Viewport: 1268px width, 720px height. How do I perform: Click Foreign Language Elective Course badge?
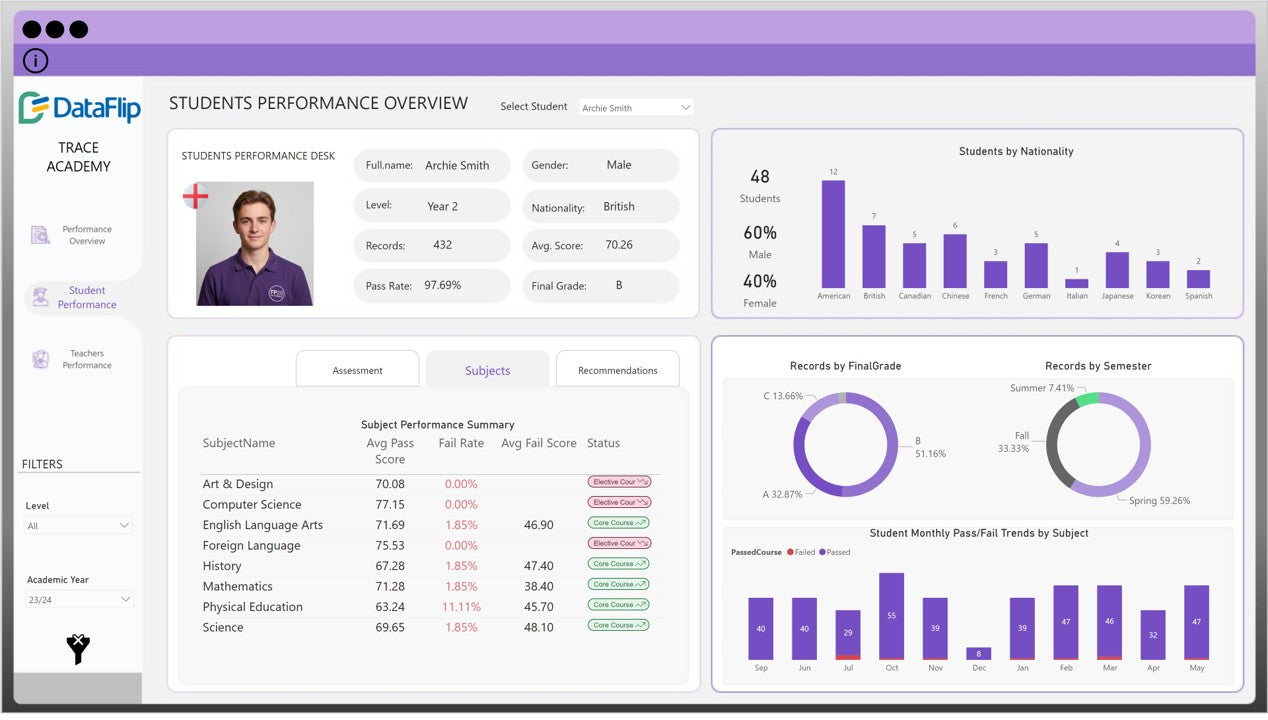(x=619, y=543)
